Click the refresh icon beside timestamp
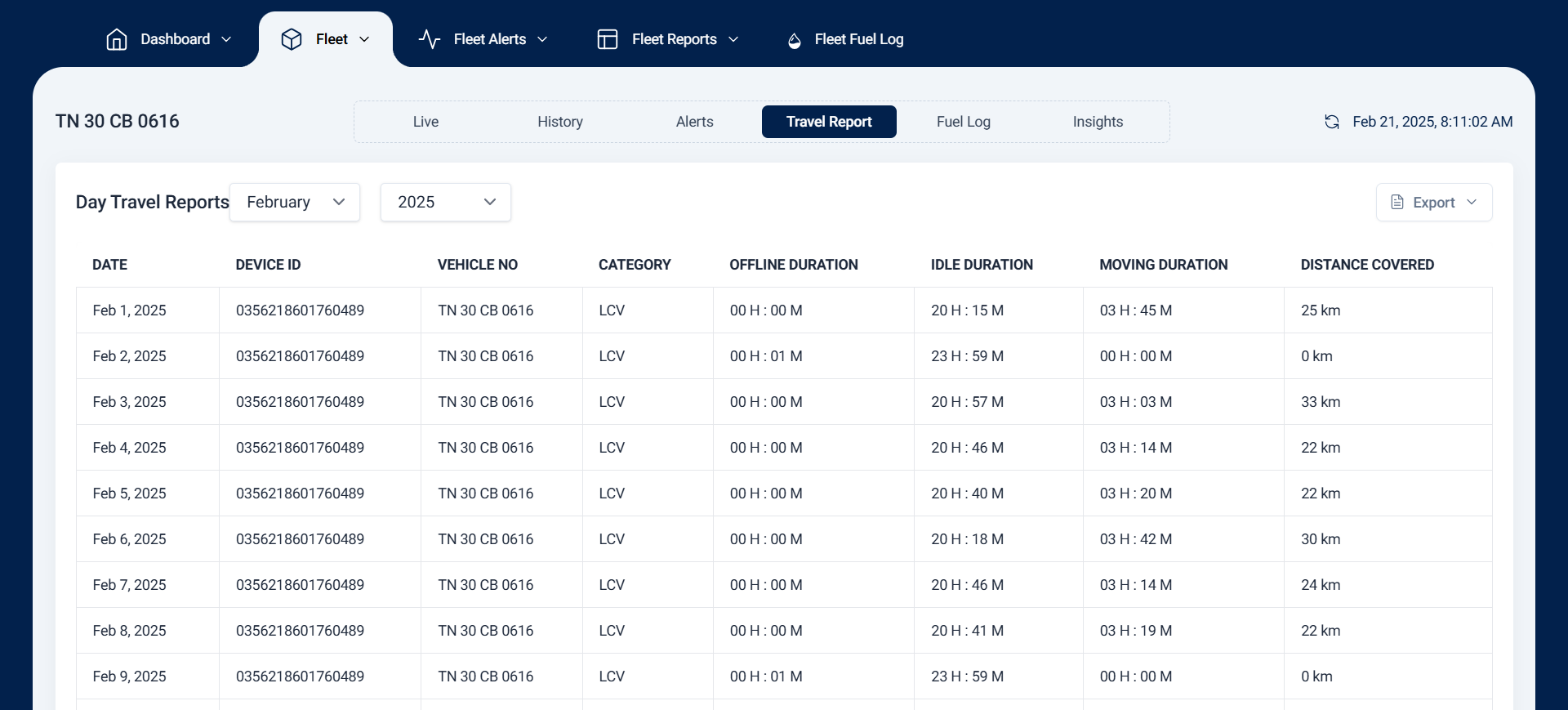 [x=1332, y=122]
